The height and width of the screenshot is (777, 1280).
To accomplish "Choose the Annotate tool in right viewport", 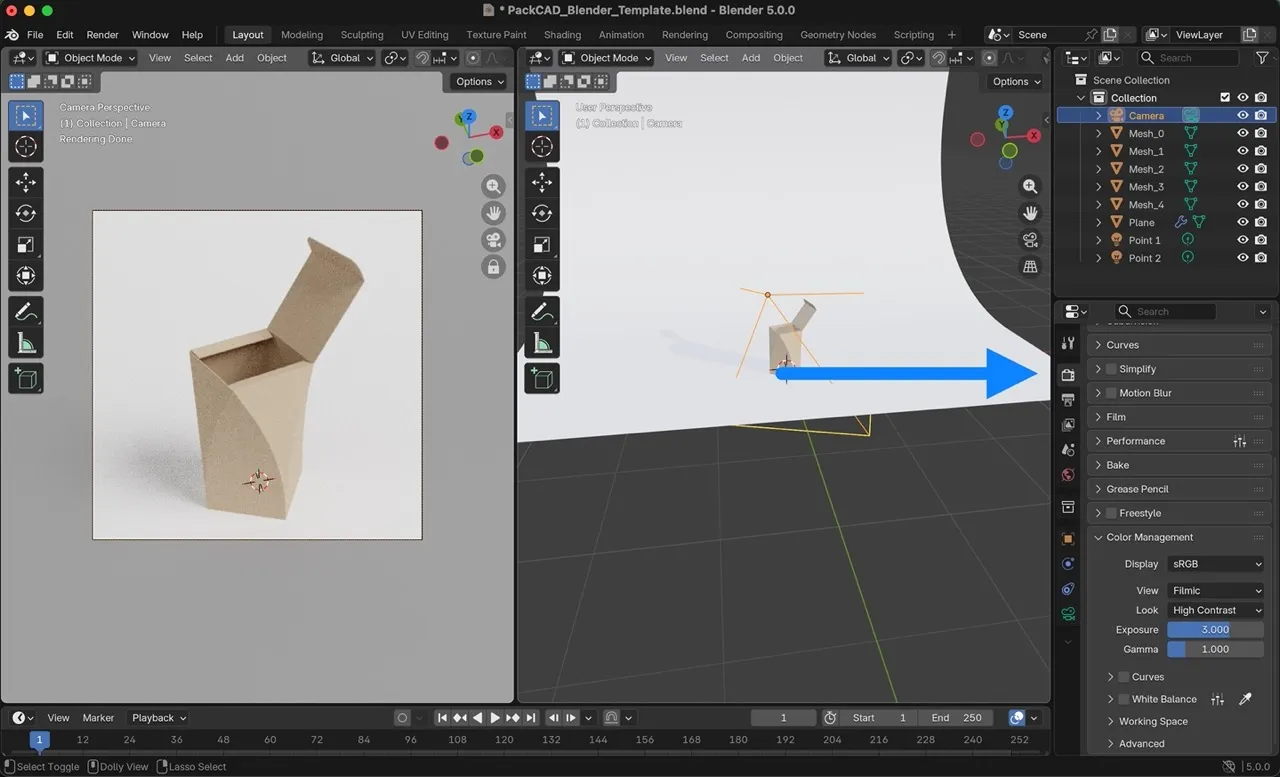I will (542, 312).
